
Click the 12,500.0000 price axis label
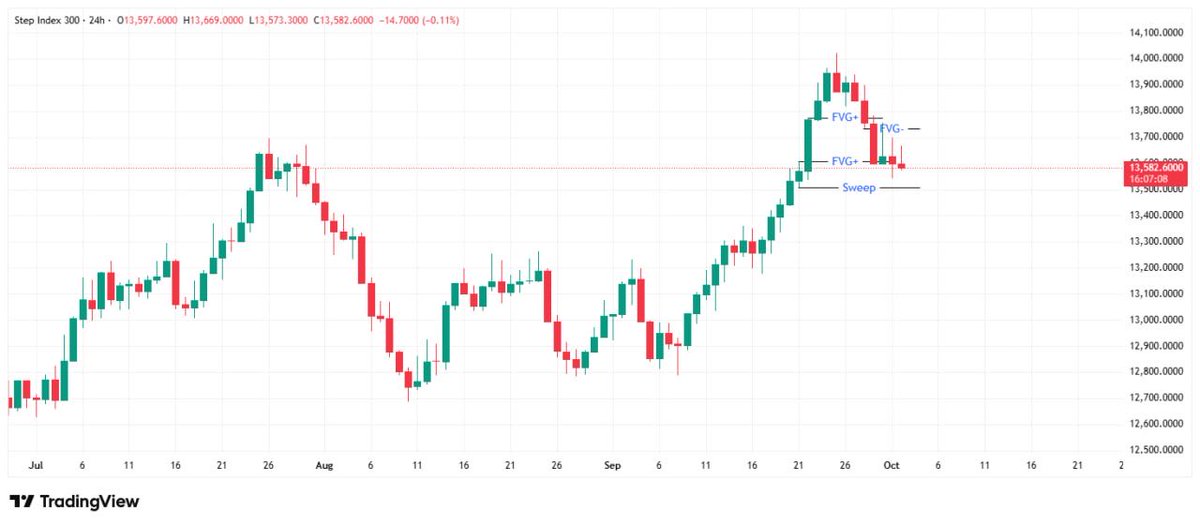point(1157,450)
